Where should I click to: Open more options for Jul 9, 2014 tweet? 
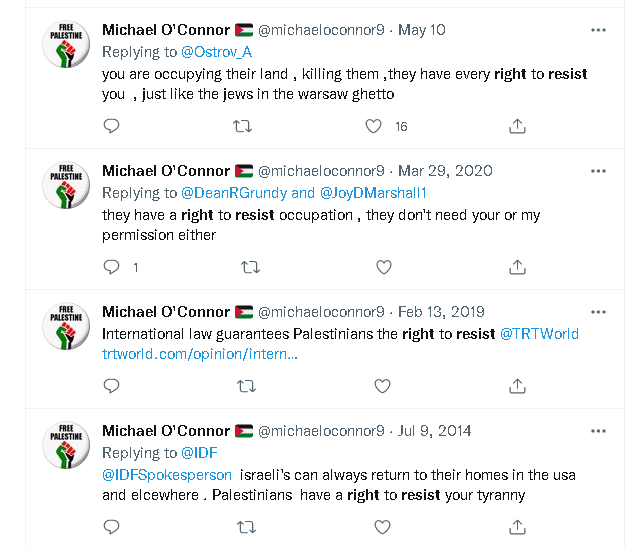click(x=598, y=431)
